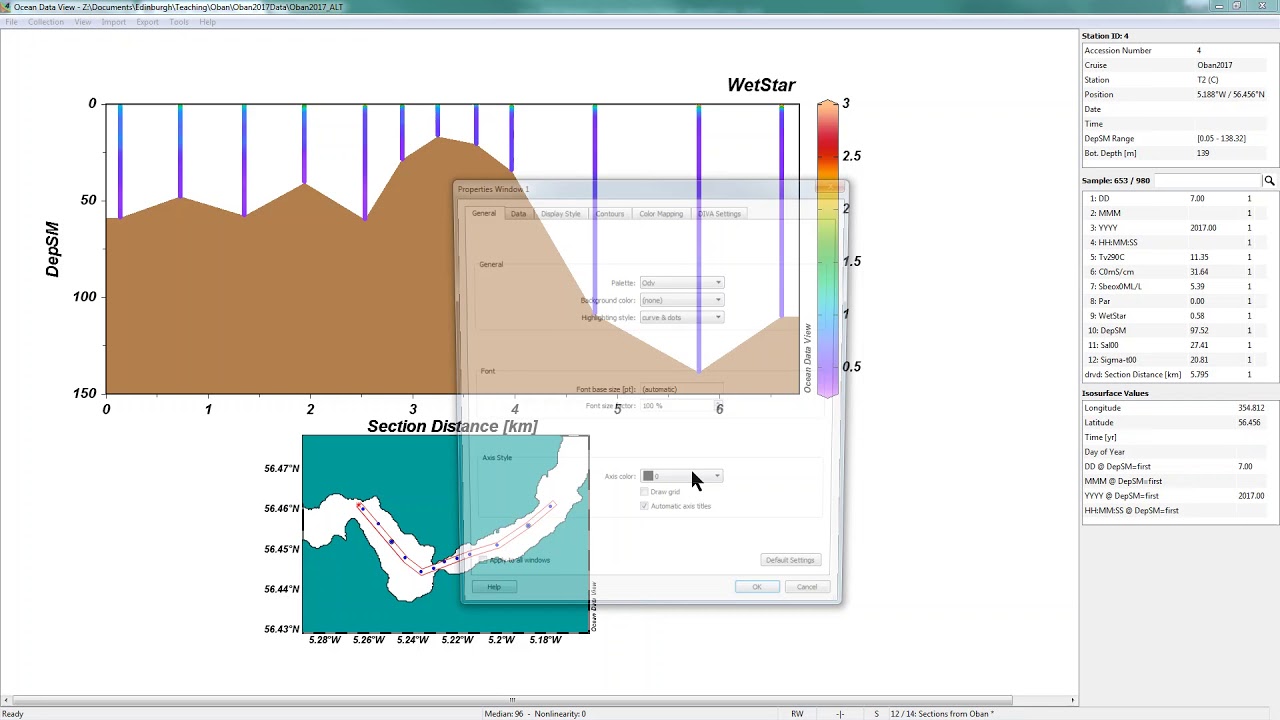Switch to the DIVA Settings tab

[720, 214]
